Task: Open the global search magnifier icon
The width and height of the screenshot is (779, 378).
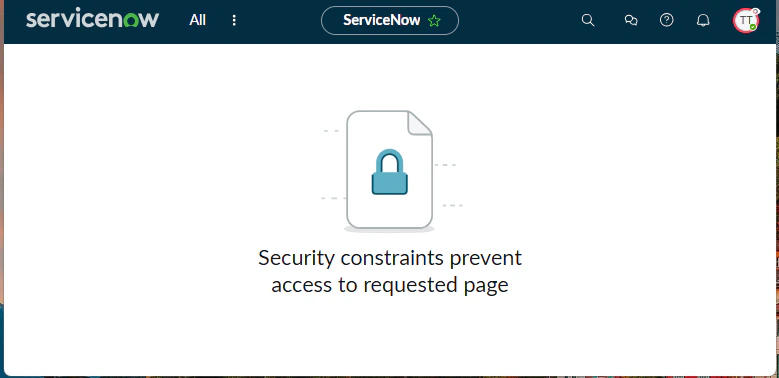Action: point(588,20)
